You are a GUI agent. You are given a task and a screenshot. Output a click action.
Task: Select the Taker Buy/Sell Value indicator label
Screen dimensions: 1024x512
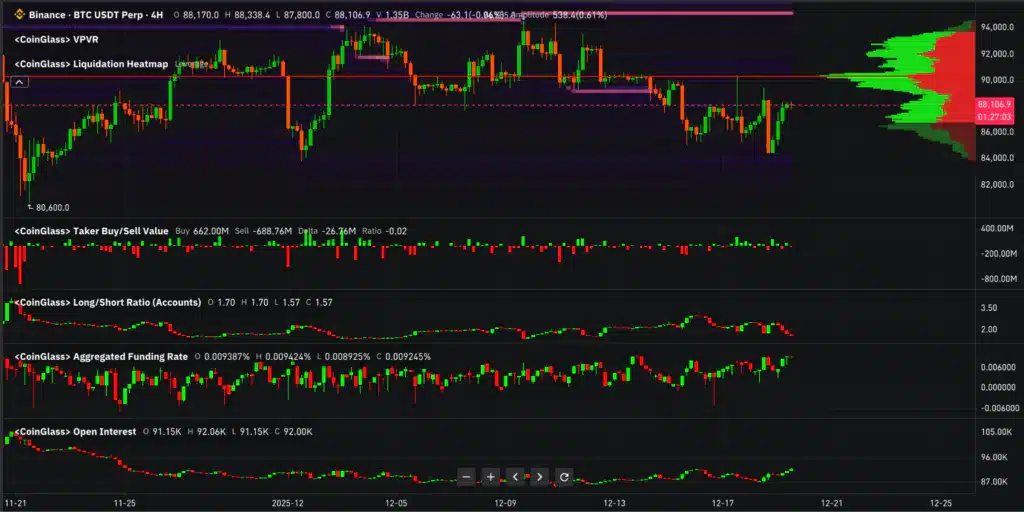coord(91,231)
